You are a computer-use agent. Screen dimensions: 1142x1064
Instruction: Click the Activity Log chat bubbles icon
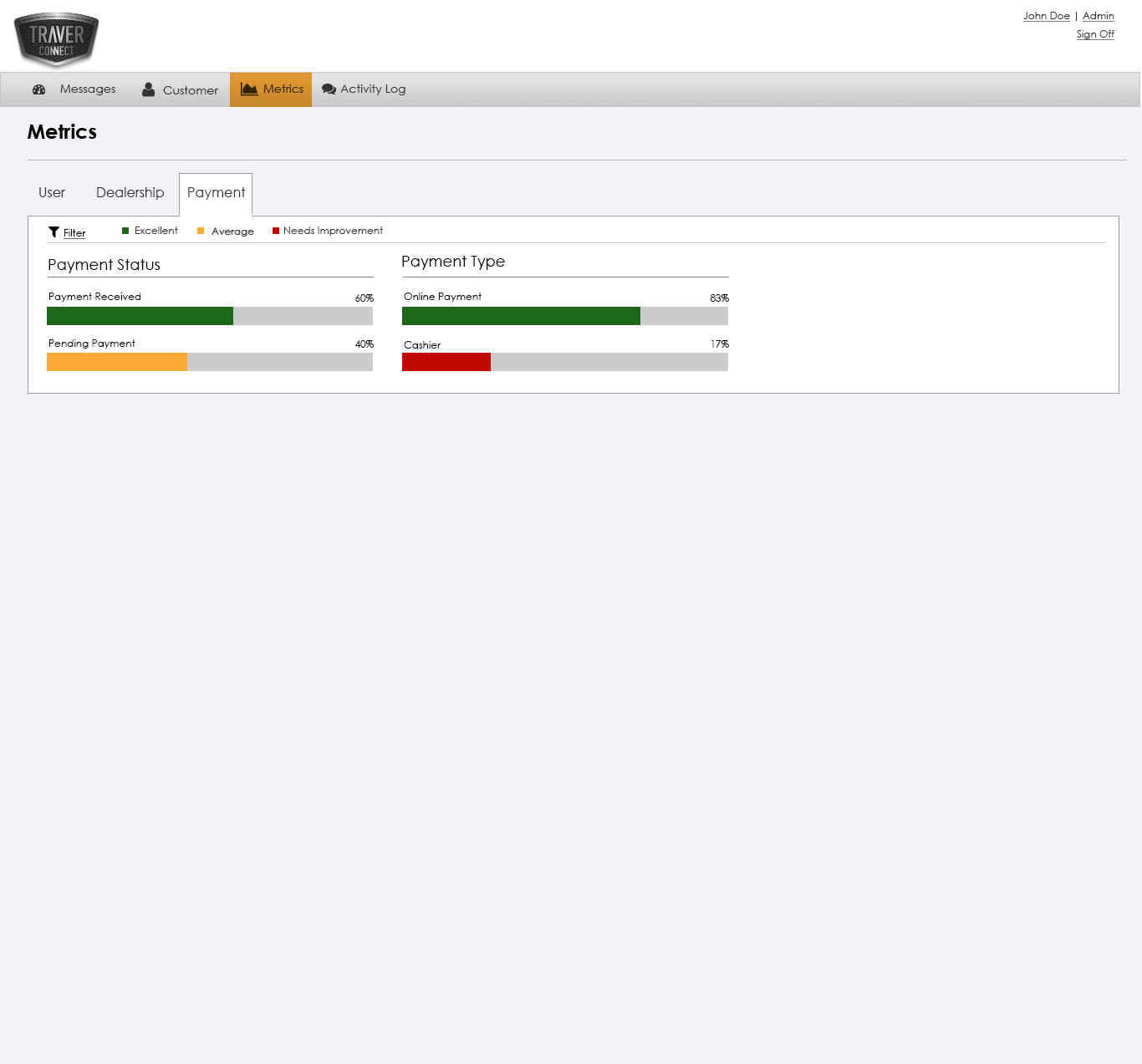tap(329, 89)
